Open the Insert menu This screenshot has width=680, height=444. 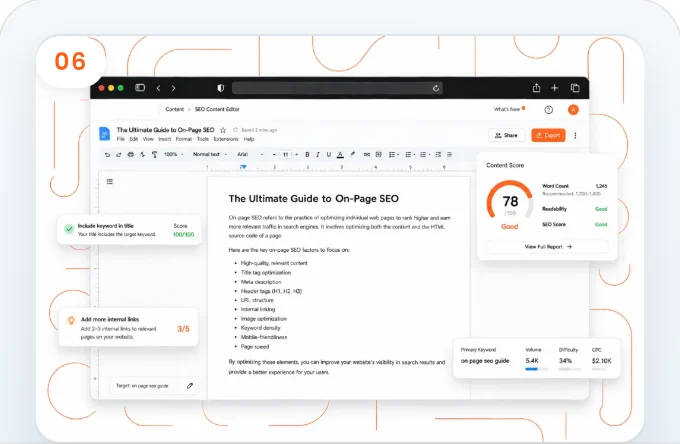(x=165, y=139)
